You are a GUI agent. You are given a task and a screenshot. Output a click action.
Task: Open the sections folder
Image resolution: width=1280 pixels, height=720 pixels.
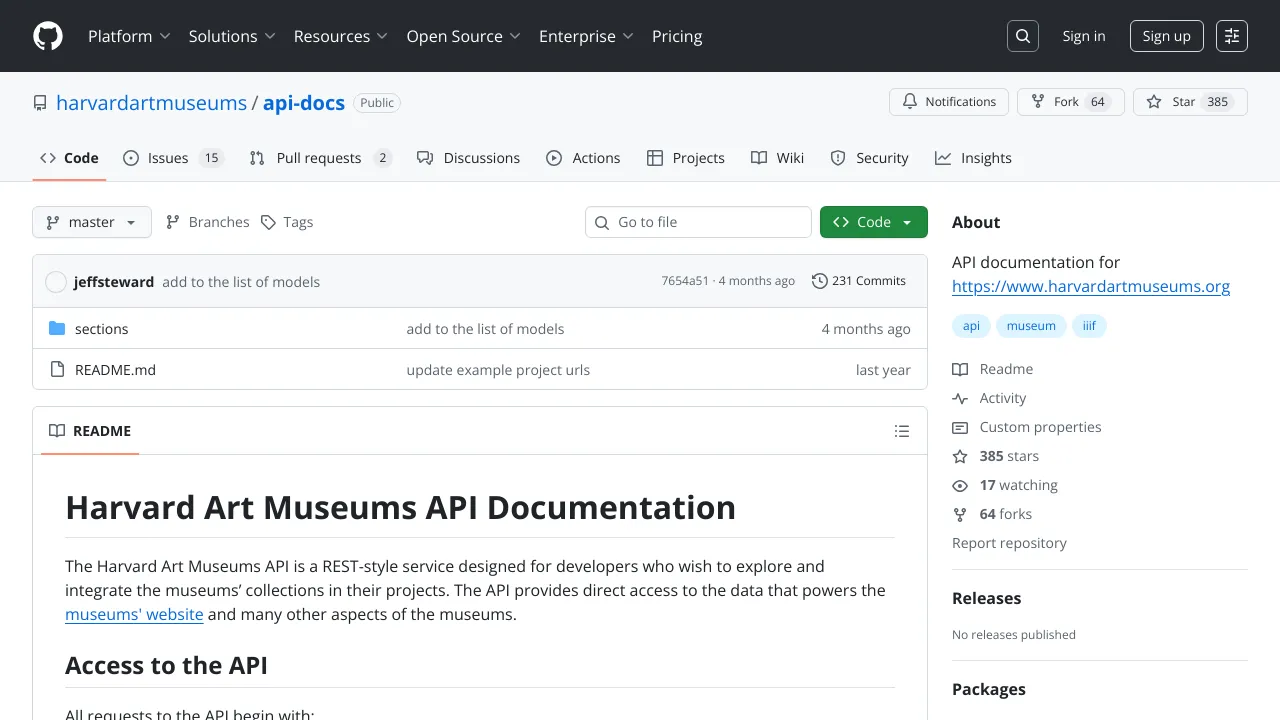101,329
